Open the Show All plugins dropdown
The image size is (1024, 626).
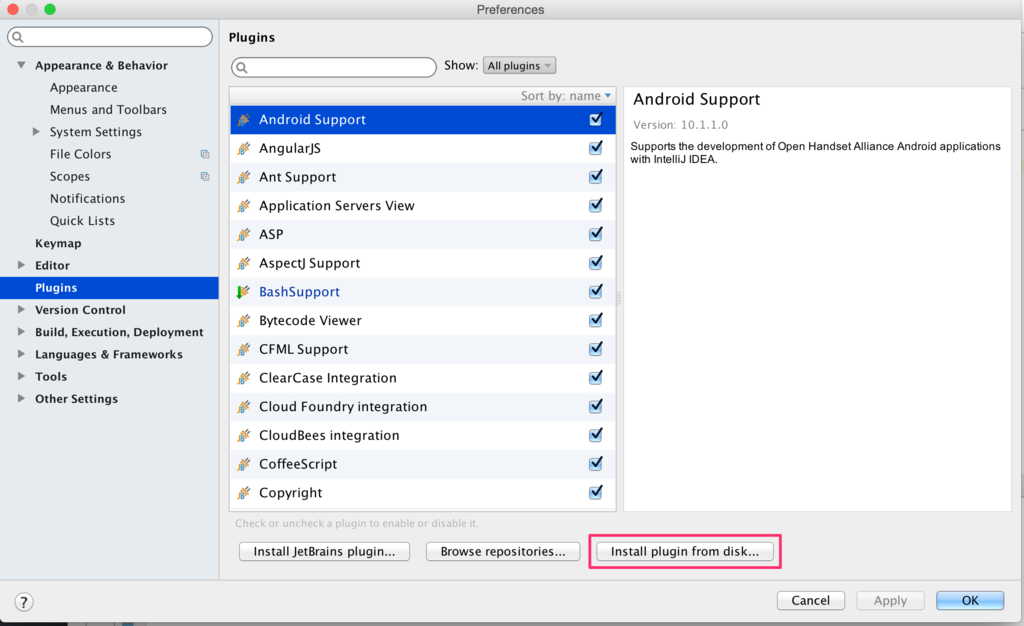click(519, 66)
